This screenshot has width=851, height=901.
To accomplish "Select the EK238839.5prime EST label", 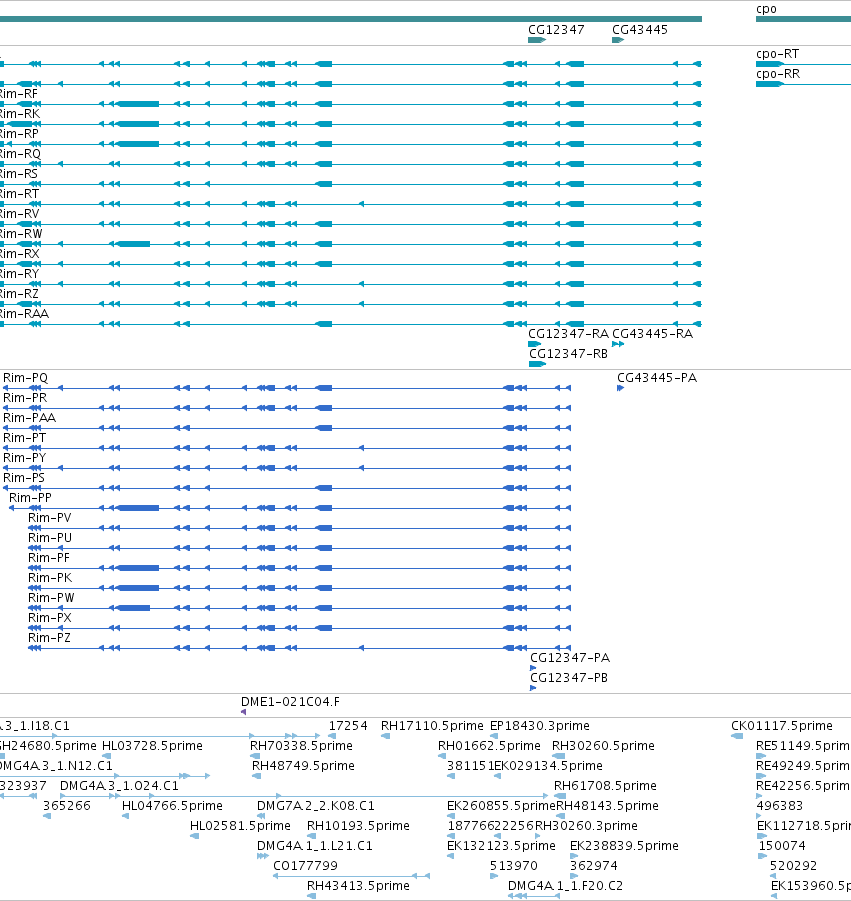I will click(624, 846).
